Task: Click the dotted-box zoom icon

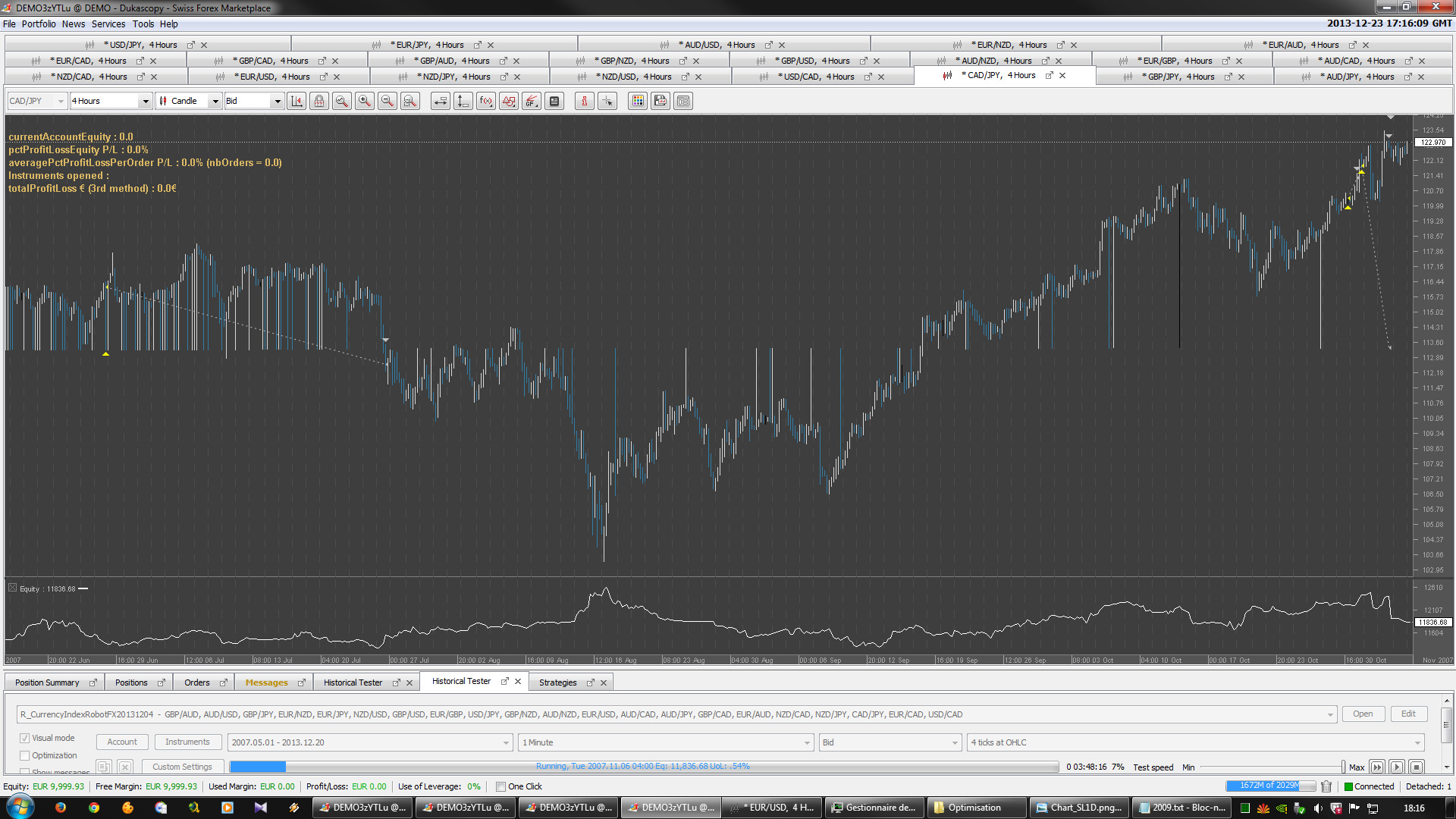Action: pos(410,101)
